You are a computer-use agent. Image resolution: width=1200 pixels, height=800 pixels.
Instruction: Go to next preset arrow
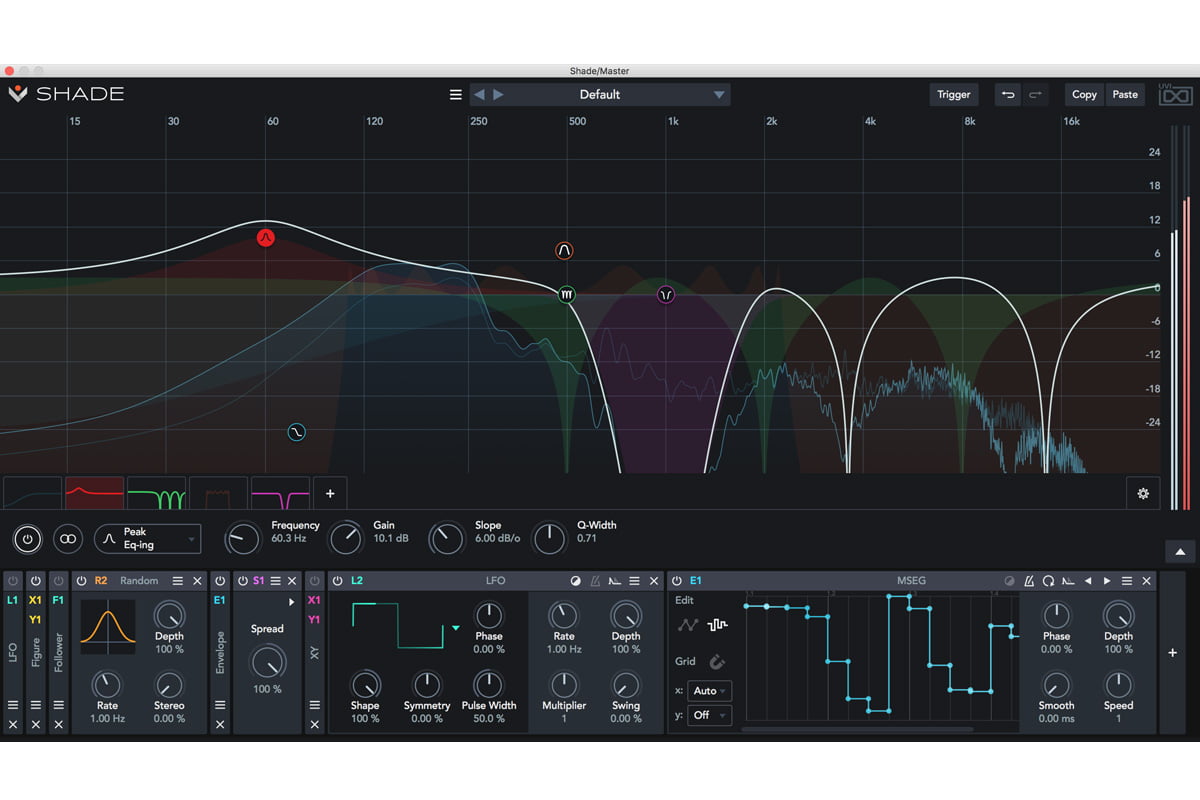click(498, 95)
